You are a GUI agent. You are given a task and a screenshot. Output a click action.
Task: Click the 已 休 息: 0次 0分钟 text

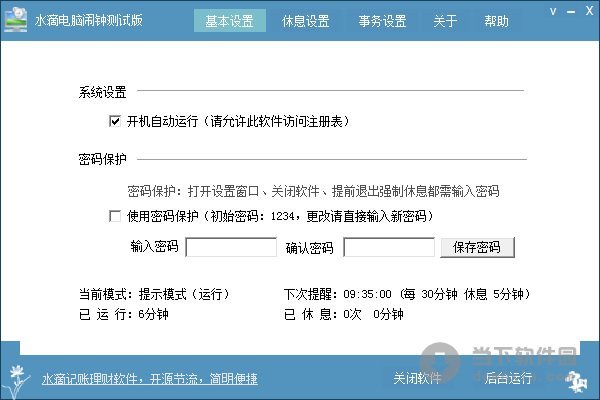pos(344,314)
